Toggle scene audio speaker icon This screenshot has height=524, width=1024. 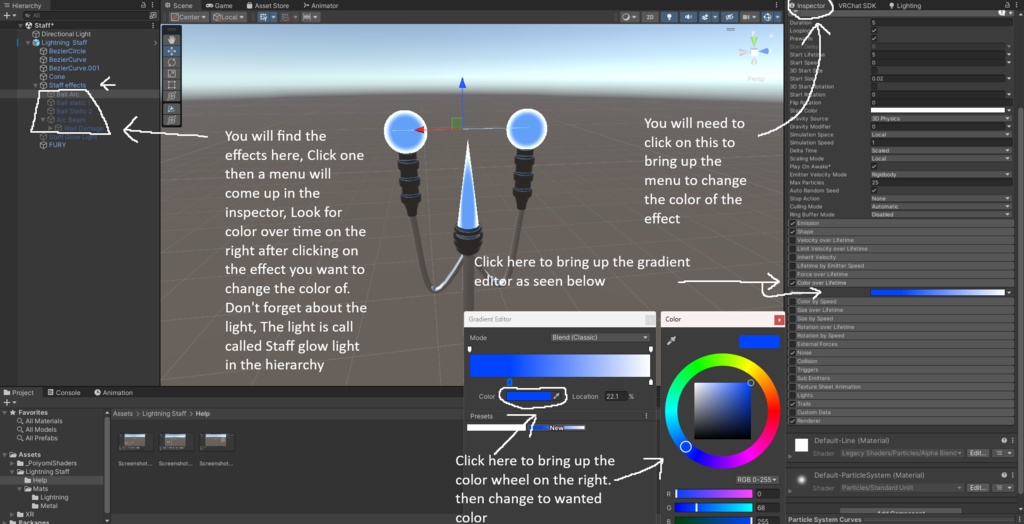[x=687, y=18]
